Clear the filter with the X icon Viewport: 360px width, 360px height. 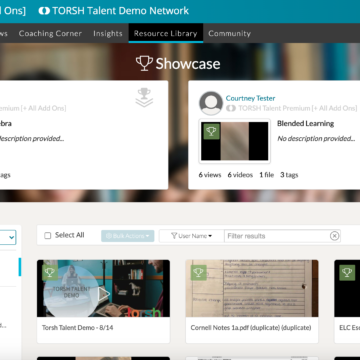334,236
